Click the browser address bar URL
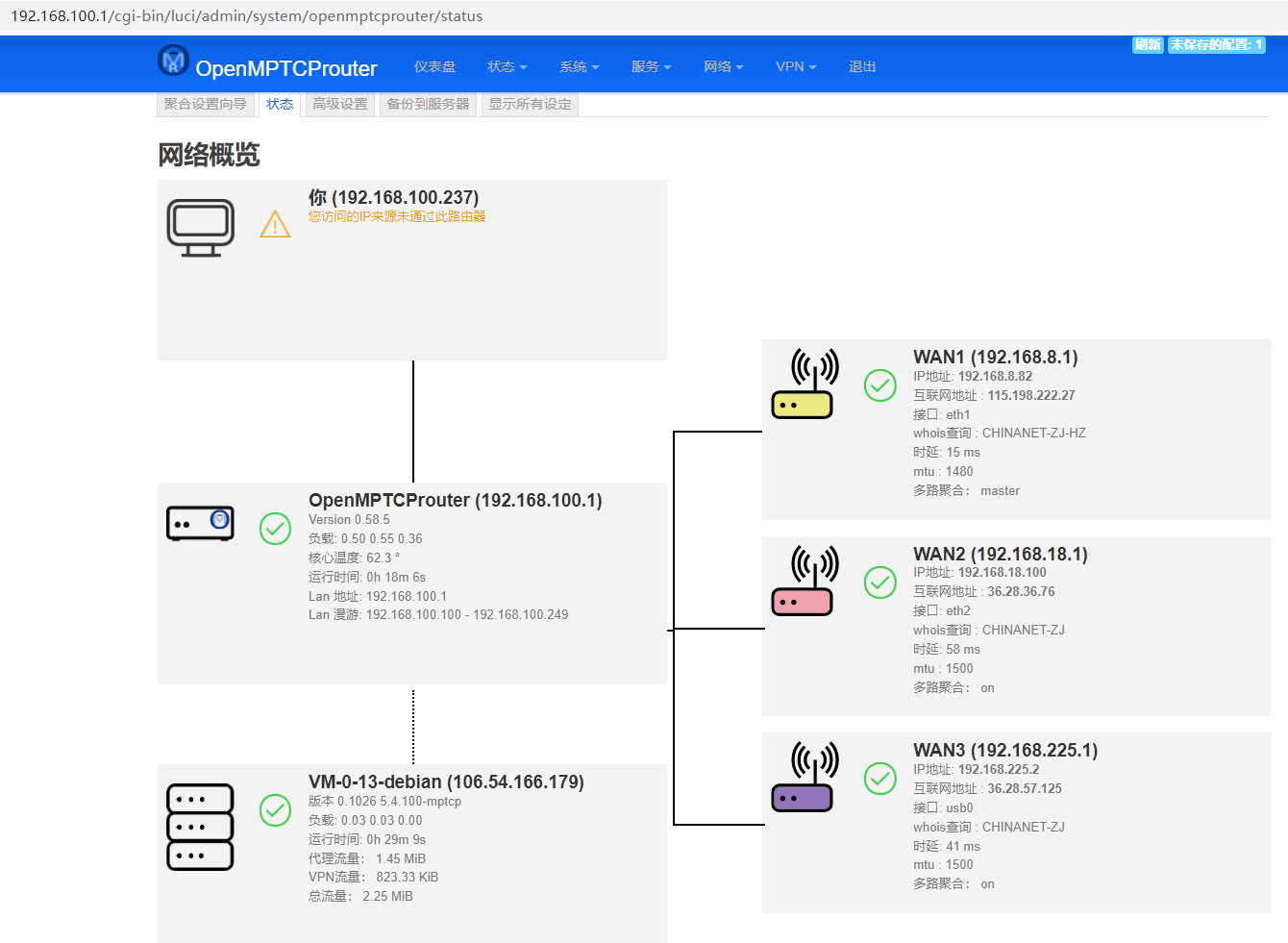This screenshot has width=1288, height=943. tap(247, 16)
